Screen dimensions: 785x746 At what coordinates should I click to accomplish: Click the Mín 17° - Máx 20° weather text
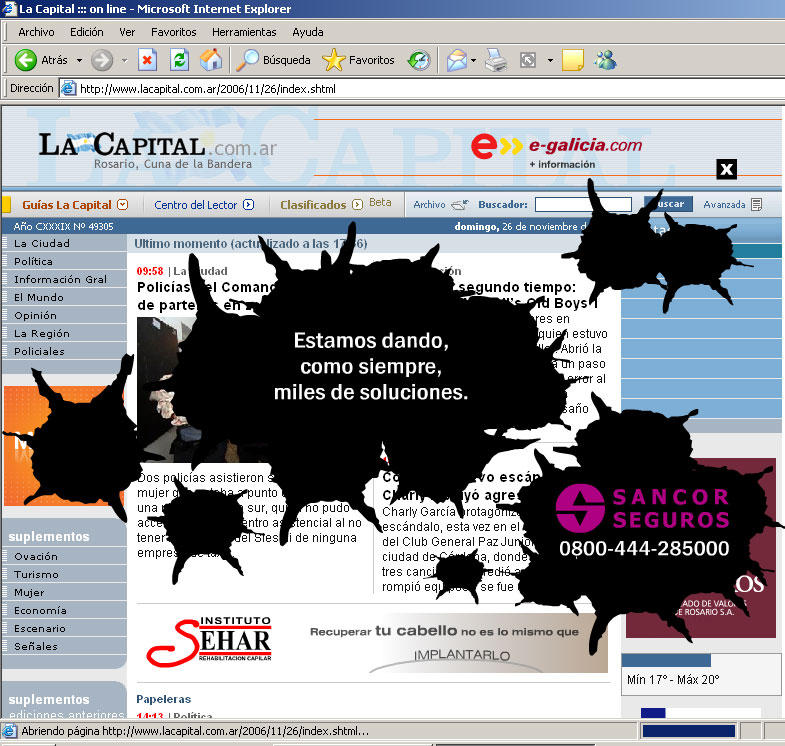point(673,679)
